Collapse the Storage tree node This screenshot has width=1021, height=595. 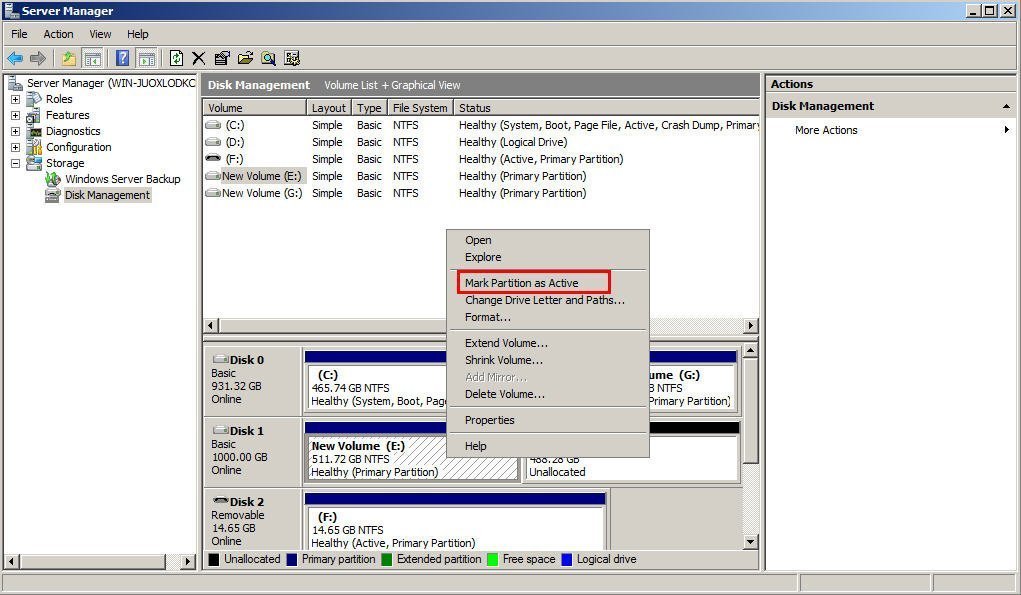(15, 163)
